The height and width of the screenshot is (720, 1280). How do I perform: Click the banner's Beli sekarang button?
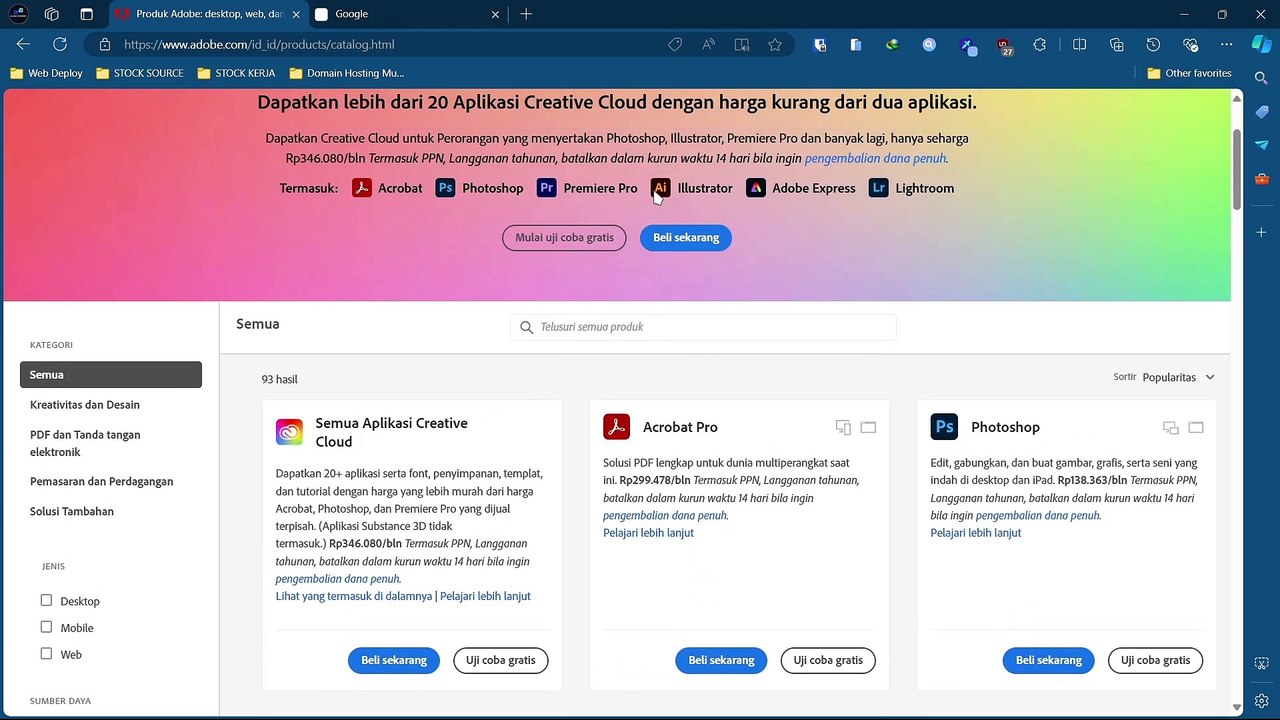[686, 238]
